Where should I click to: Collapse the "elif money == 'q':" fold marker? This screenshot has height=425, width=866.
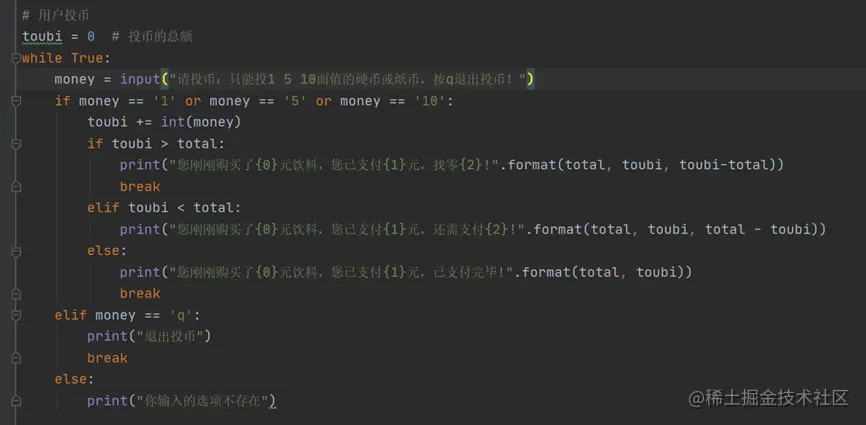click(16, 315)
